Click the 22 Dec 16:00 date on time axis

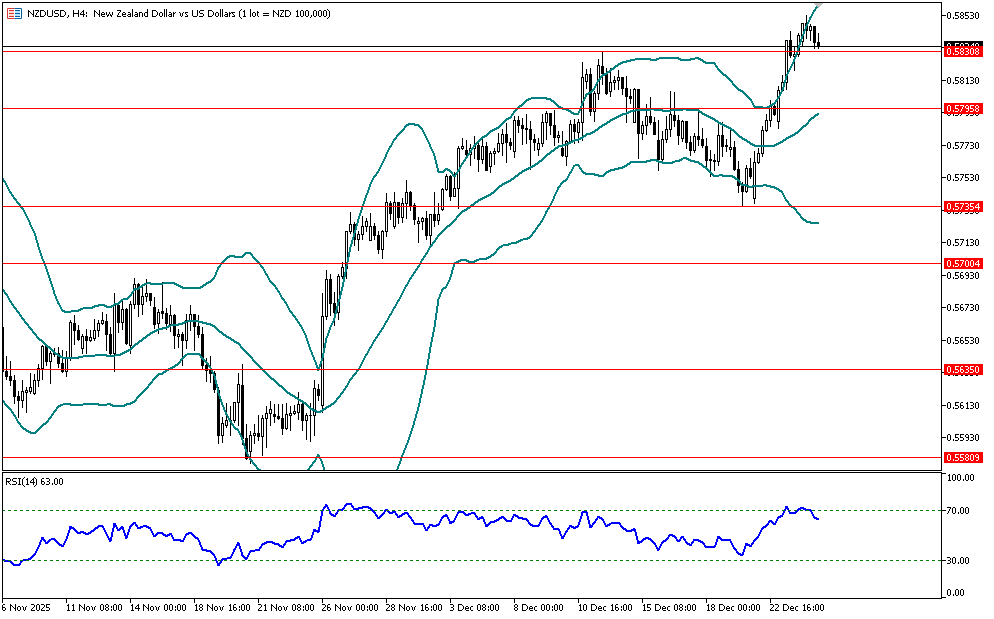point(795,607)
